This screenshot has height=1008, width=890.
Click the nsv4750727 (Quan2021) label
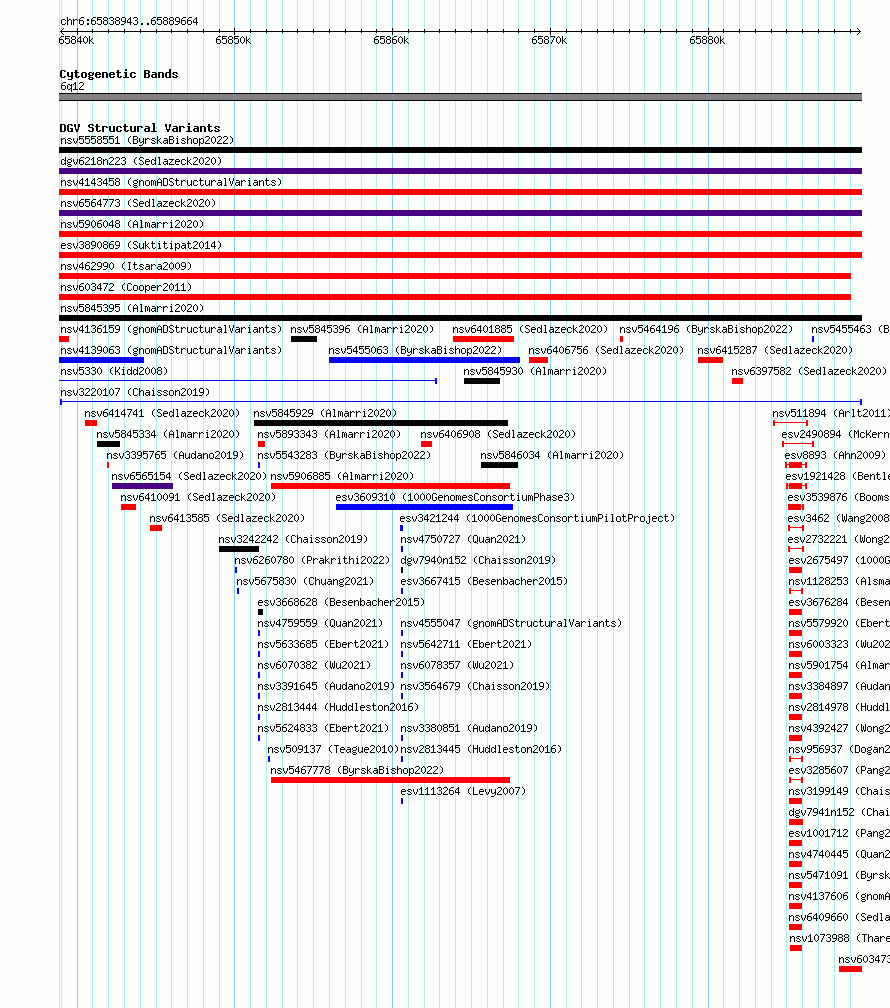[463, 539]
